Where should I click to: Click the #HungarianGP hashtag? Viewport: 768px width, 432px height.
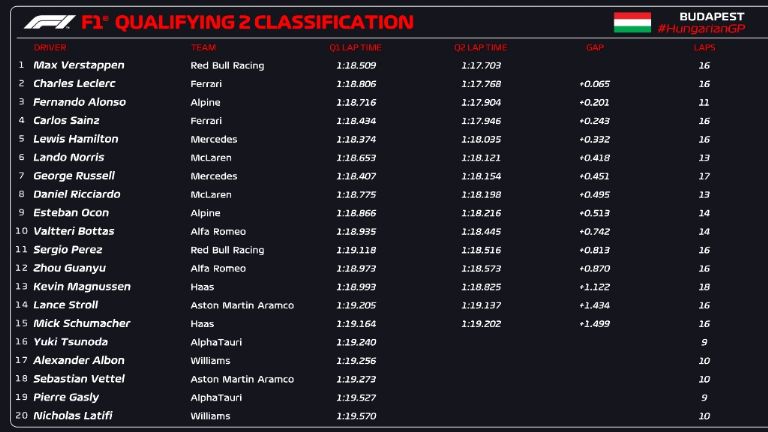point(701,29)
